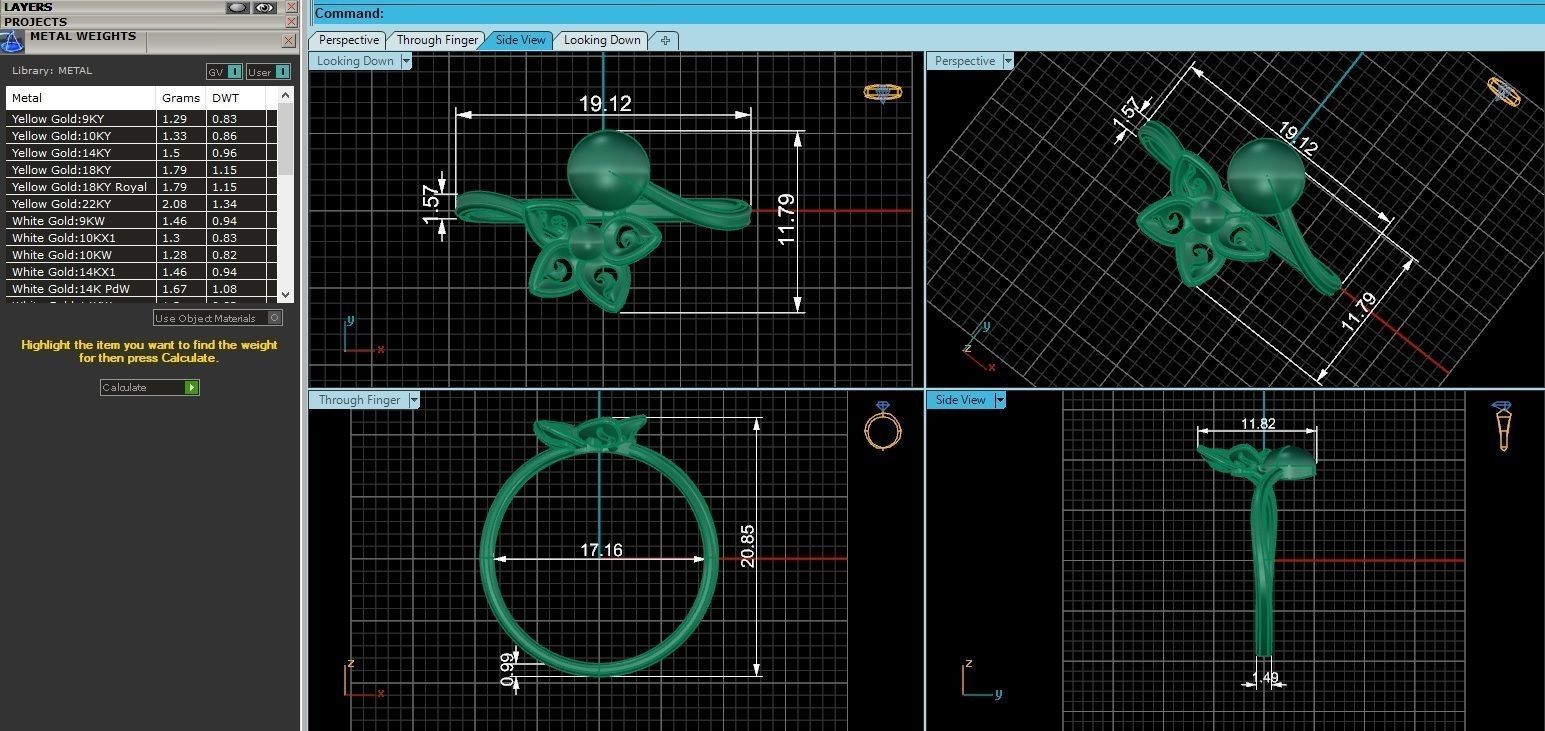
Task: Open the Looking Down viewport dropdown
Action: click(x=406, y=61)
